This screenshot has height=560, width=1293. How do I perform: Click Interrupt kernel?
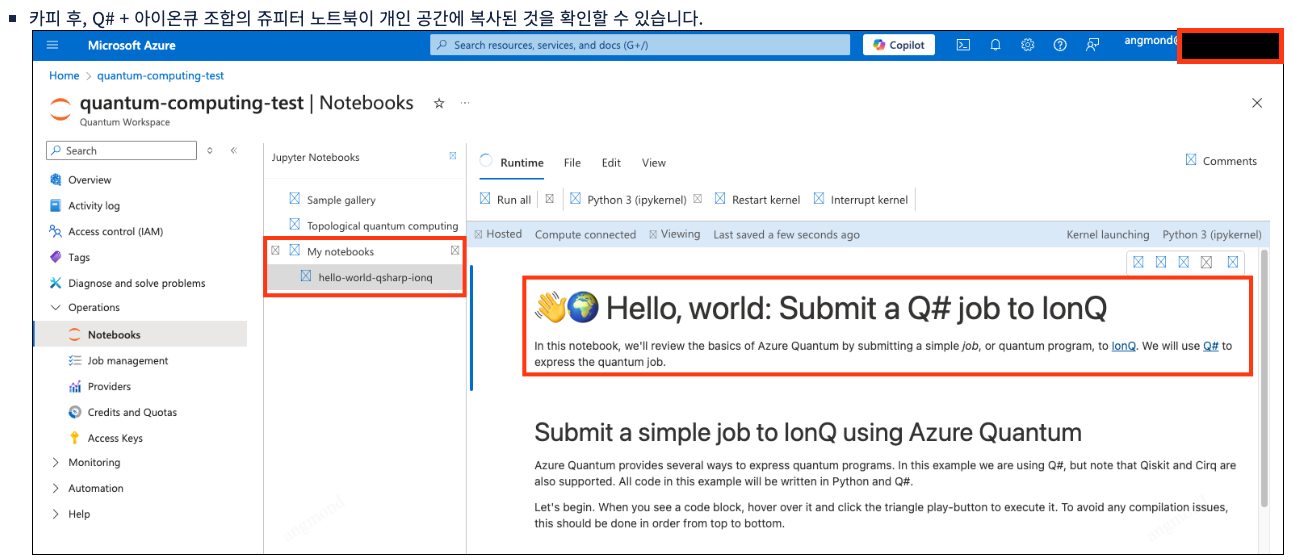click(x=860, y=199)
